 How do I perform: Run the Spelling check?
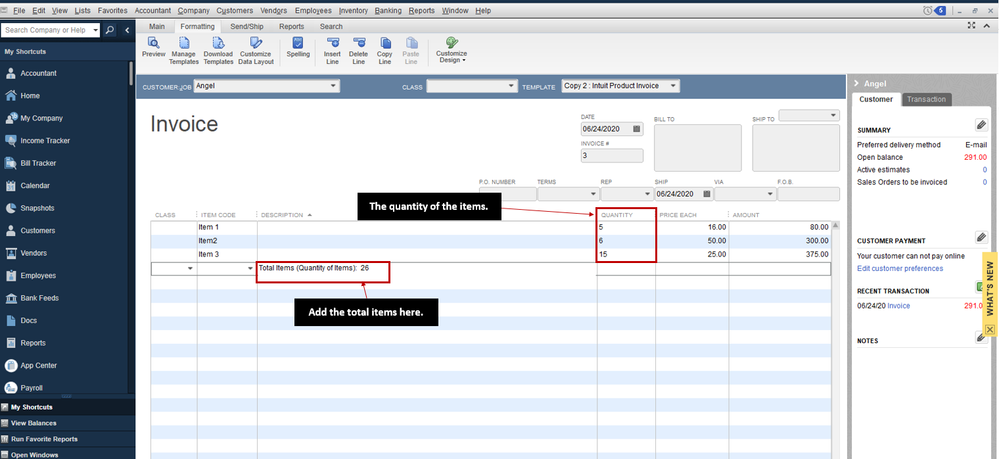tap(298, 48)
